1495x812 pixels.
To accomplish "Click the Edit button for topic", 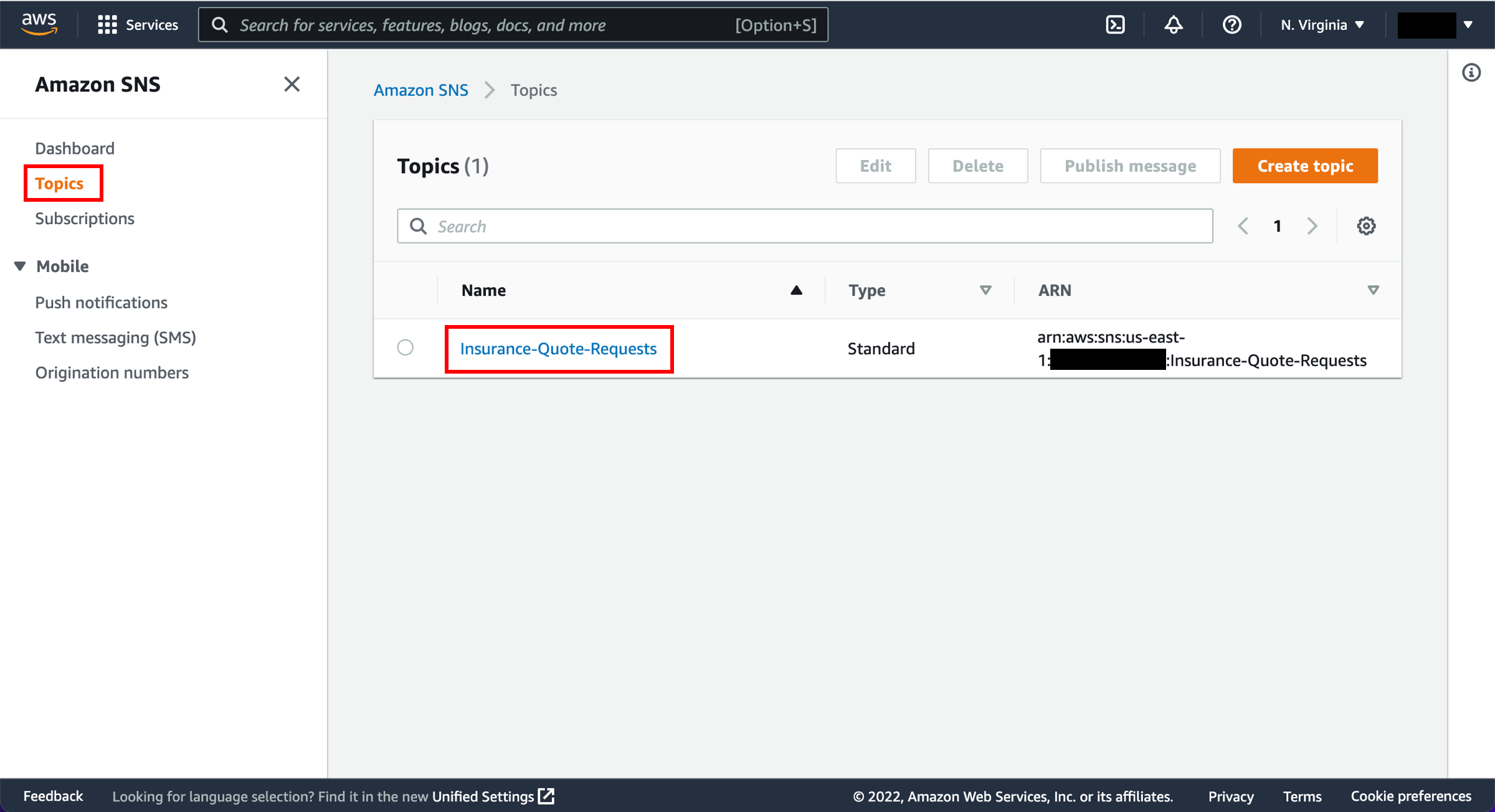I will click(x=876, y=165).
